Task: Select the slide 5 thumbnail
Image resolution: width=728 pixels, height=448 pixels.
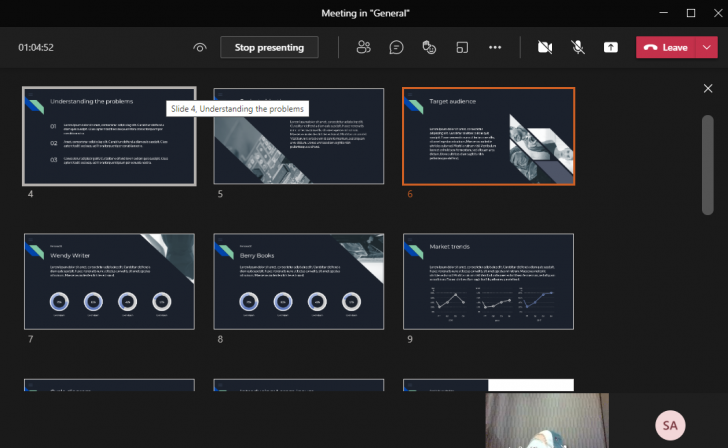Action: pyautogui.click(x=299, y=137)
